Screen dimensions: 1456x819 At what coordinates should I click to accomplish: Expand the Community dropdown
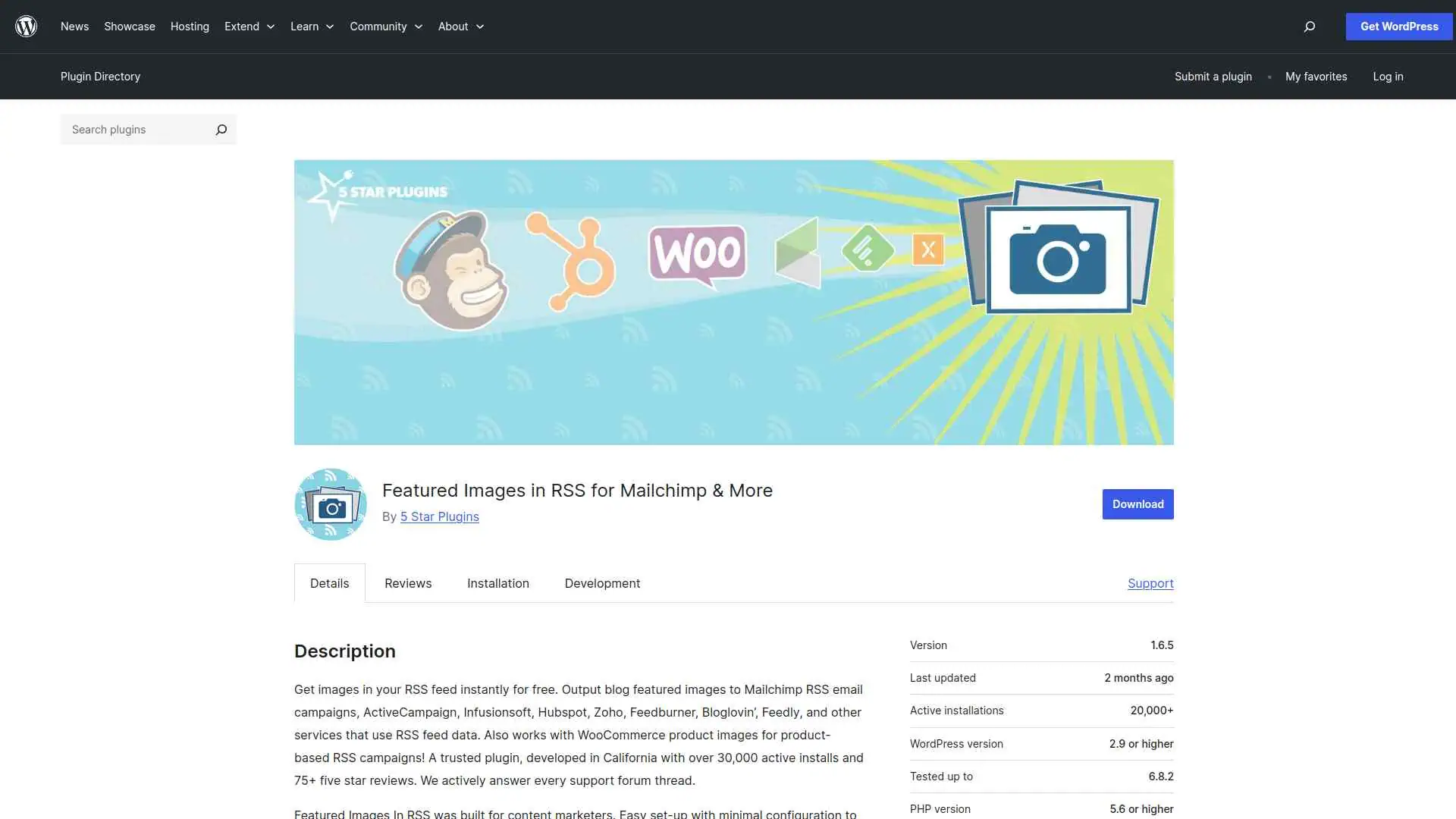[x=385, y=26]
